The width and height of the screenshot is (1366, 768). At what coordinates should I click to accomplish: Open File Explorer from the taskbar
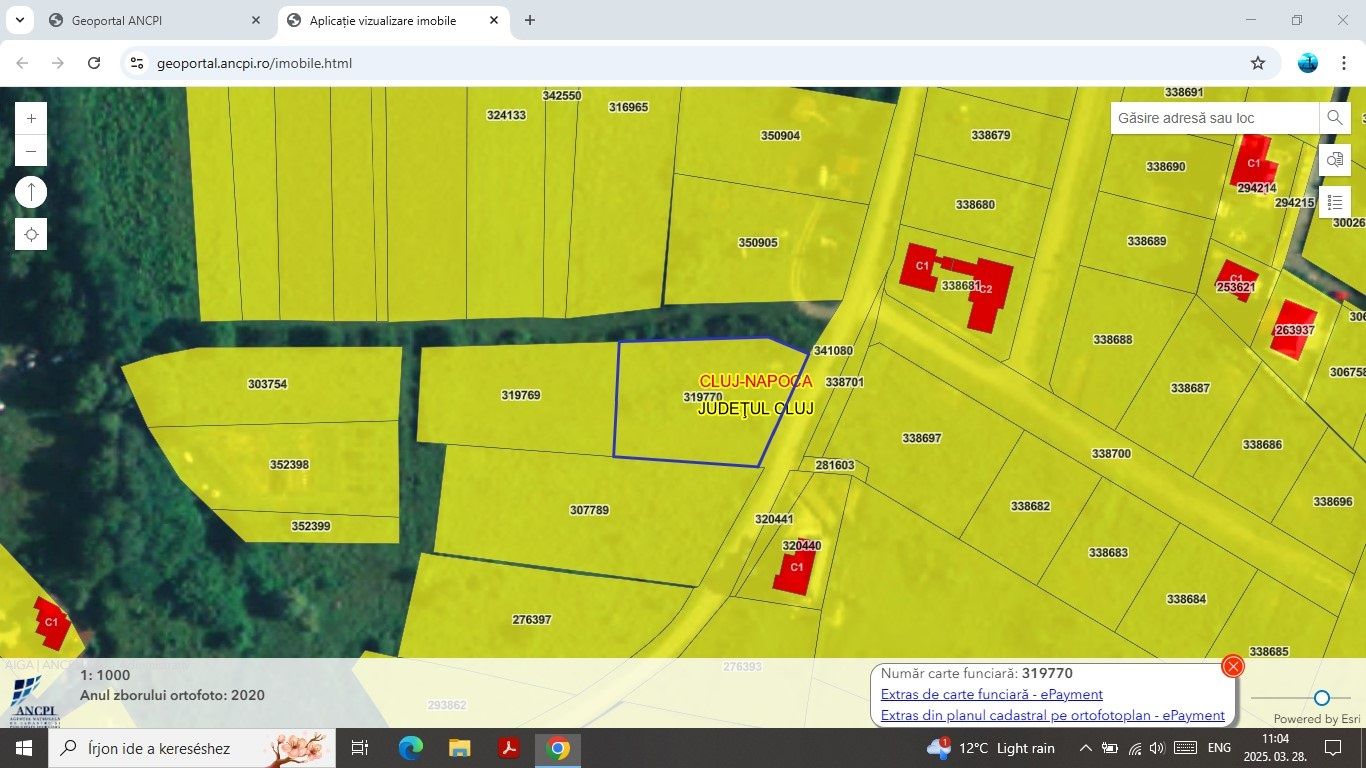459,748
